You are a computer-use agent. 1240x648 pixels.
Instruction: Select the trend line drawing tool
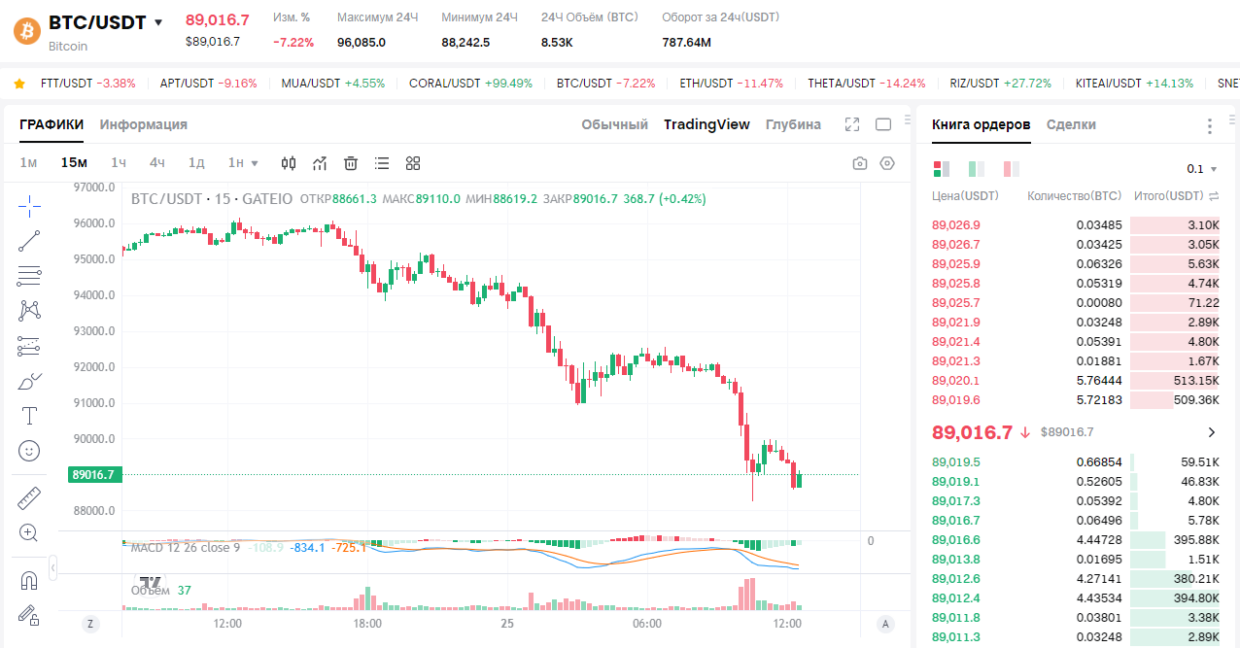(29, 240)
